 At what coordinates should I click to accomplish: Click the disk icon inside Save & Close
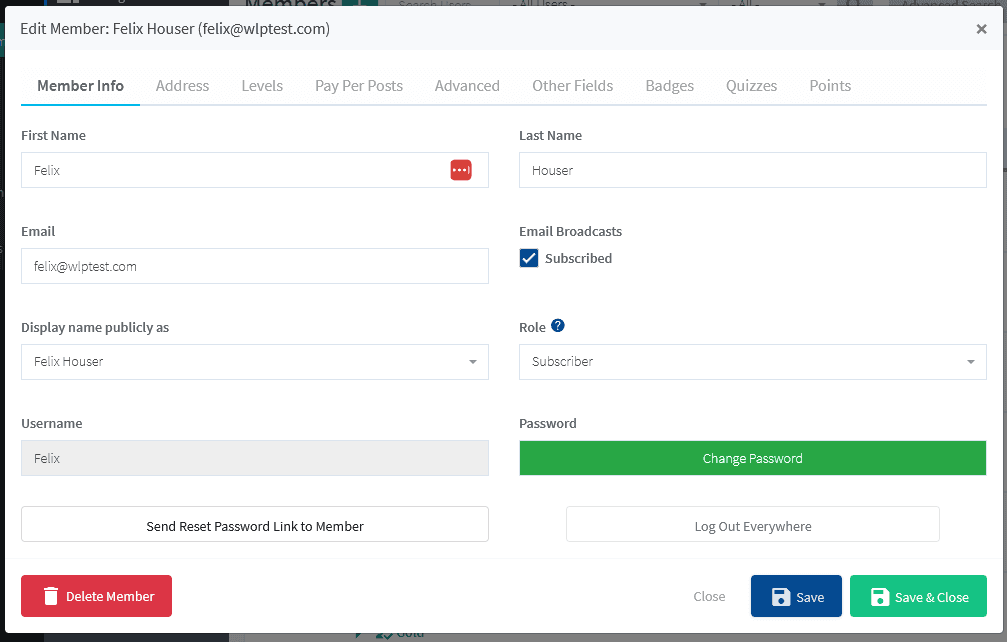coord(881,595)
